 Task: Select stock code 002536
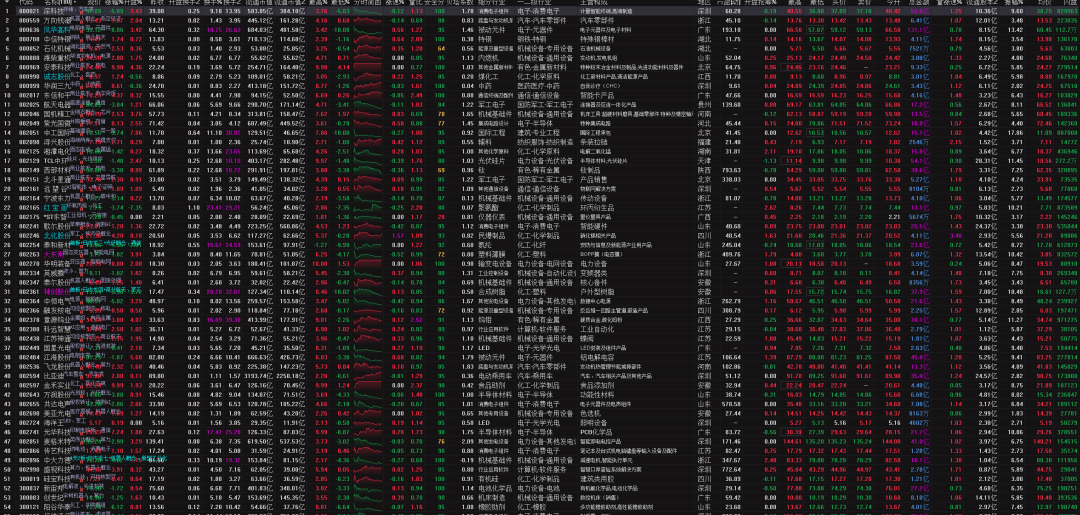[x=29, y=368]
